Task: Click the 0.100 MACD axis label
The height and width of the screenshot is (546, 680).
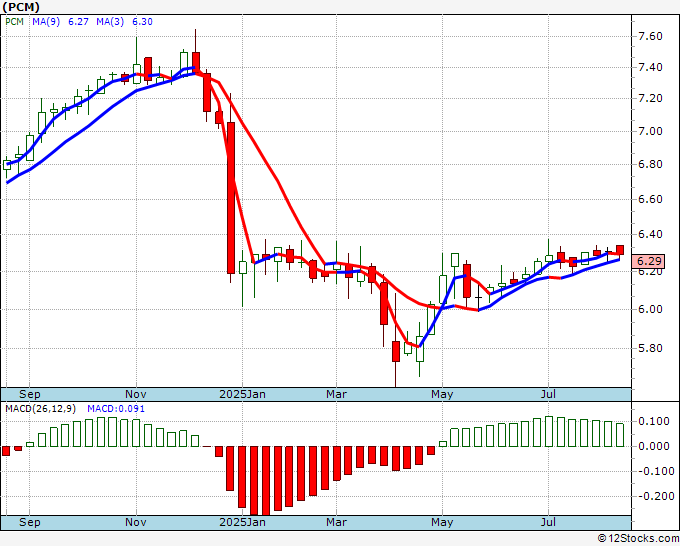Action: [654, 421]
